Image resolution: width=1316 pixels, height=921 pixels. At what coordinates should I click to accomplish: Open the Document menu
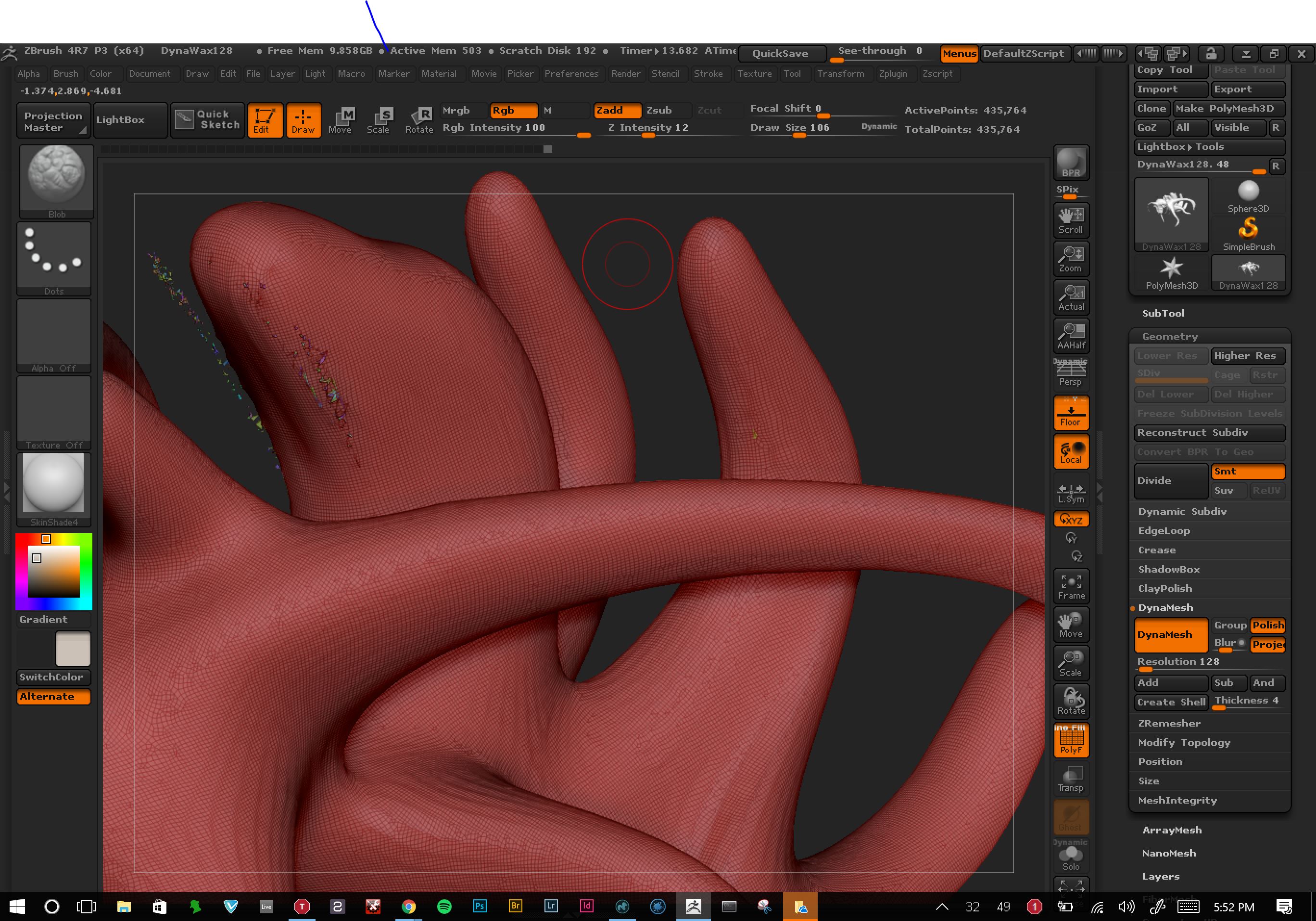pyautogui.click(x=150, y=74)
